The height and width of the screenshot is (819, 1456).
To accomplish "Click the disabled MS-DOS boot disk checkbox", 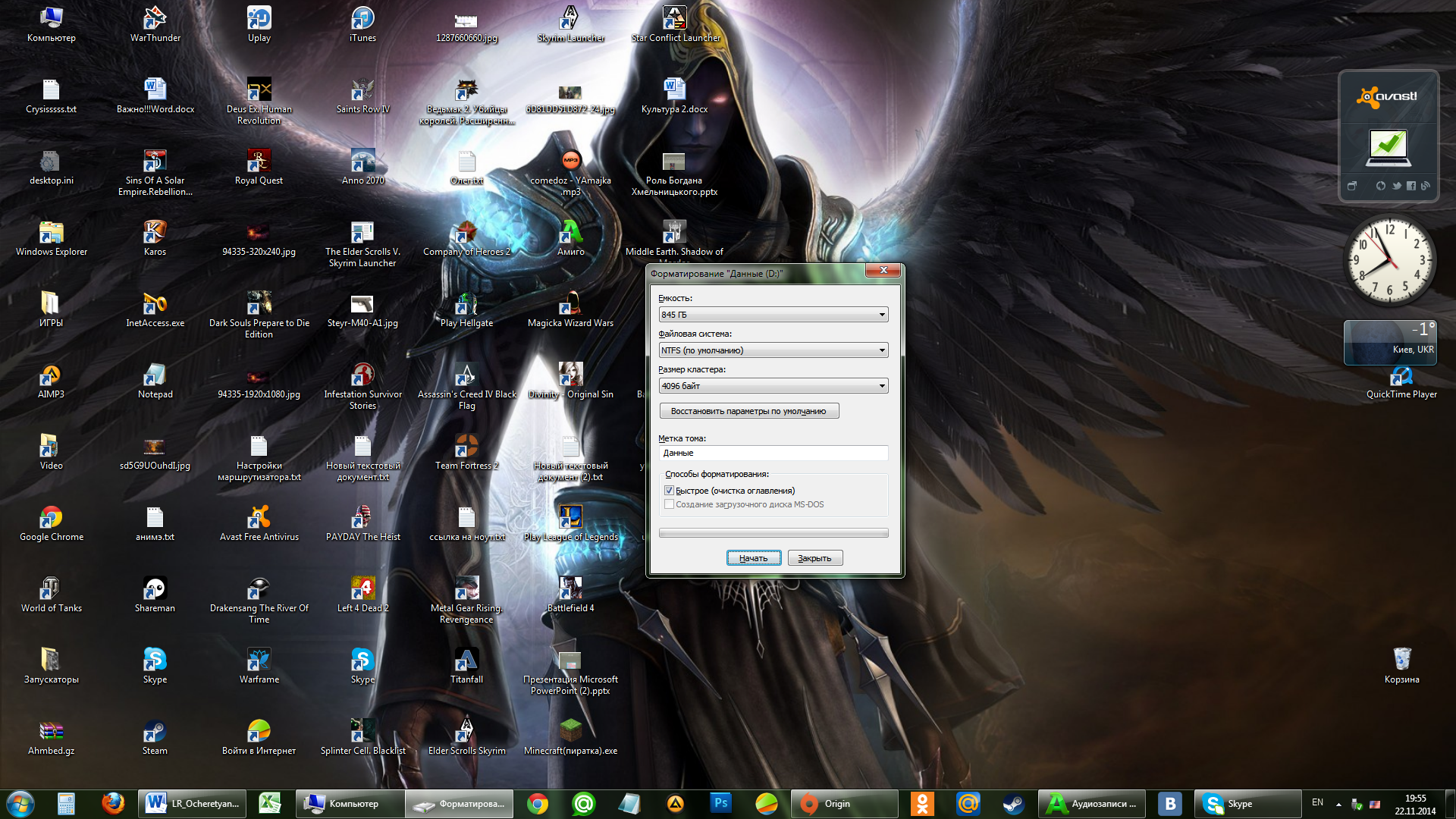I will [669, 504].
